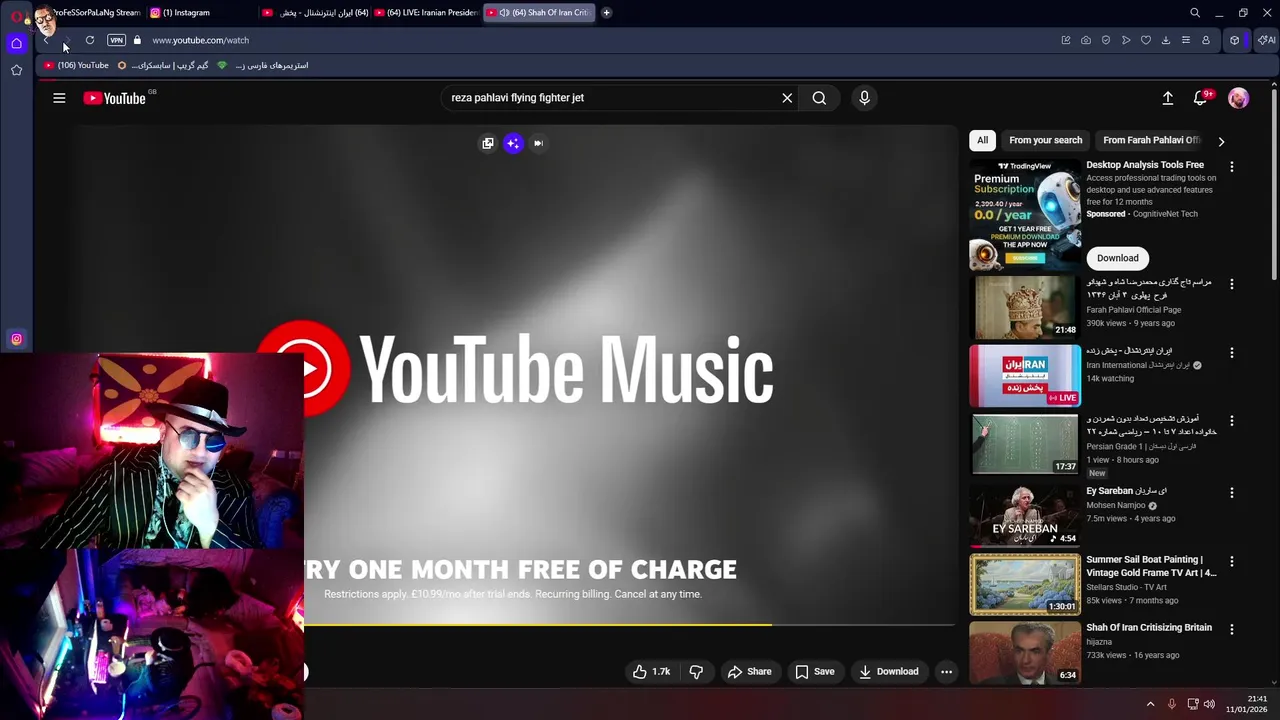Open the taskbar volume speaker icon

pos(1209,704)
